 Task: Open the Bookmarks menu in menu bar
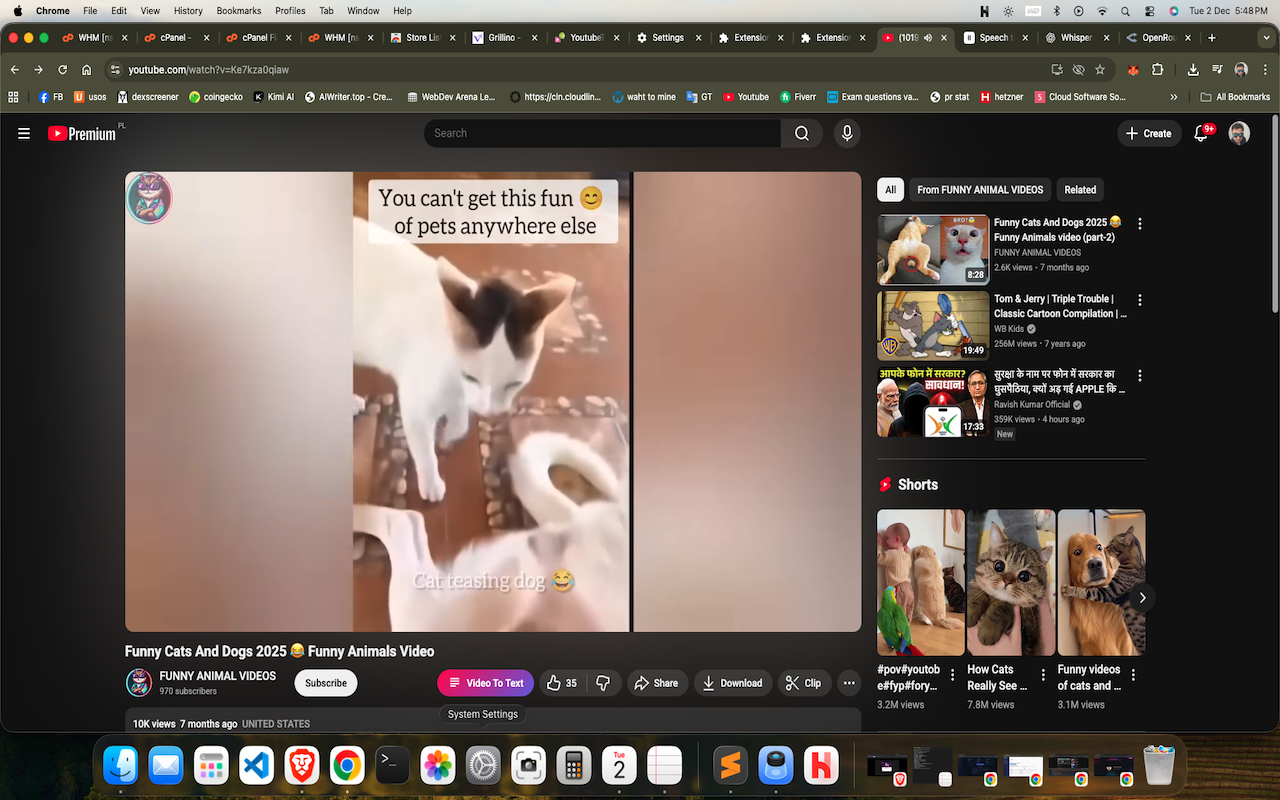click(237, 11)
